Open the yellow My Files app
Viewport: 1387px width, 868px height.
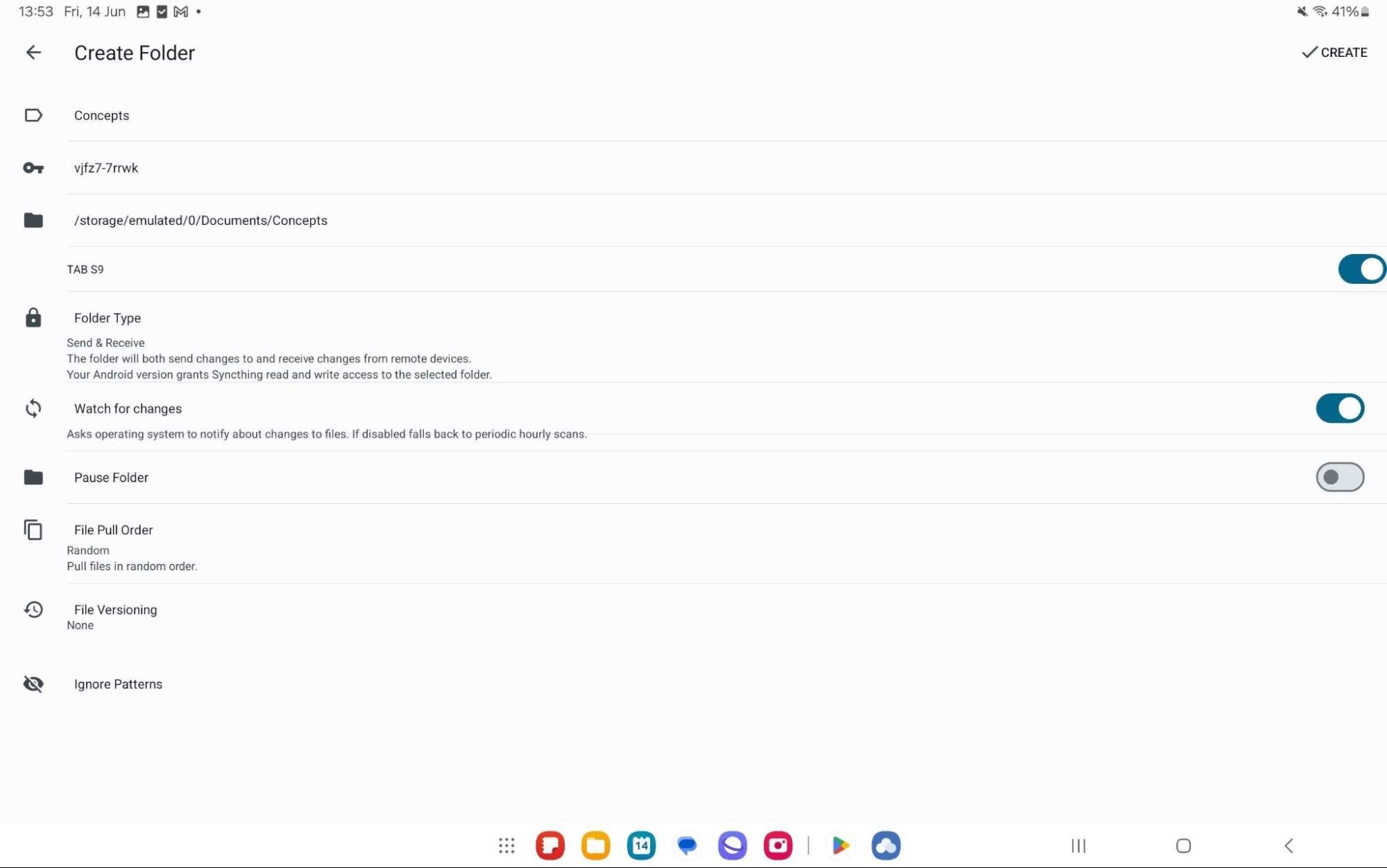coord(596,845)
